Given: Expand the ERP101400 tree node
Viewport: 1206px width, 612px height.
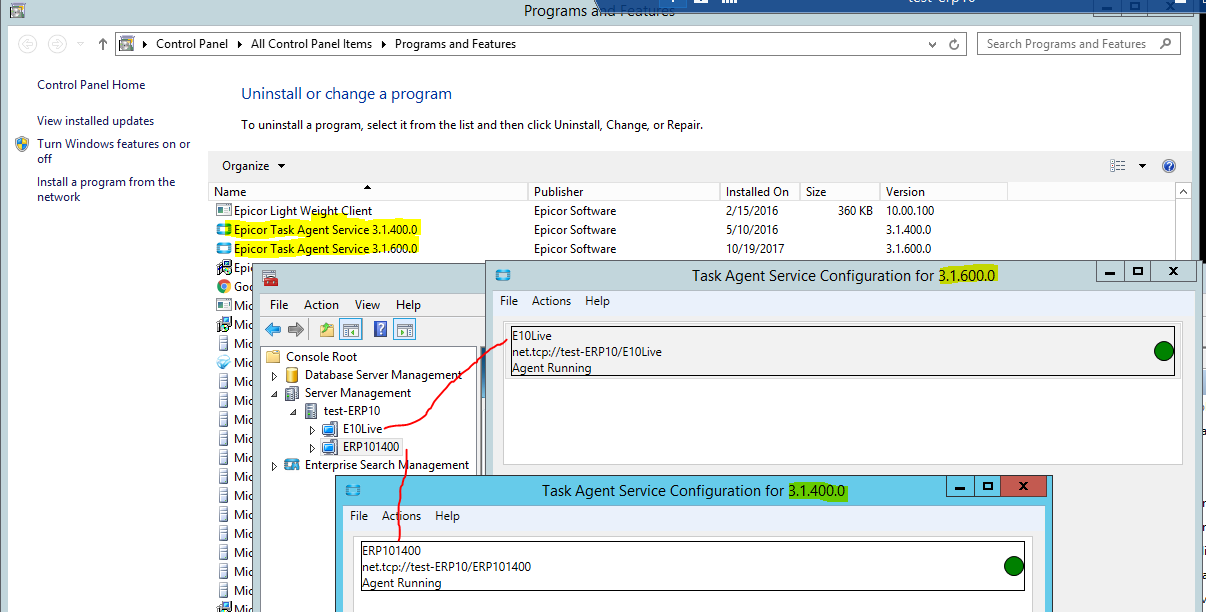Looking at the screenshot, I should 312,448.
